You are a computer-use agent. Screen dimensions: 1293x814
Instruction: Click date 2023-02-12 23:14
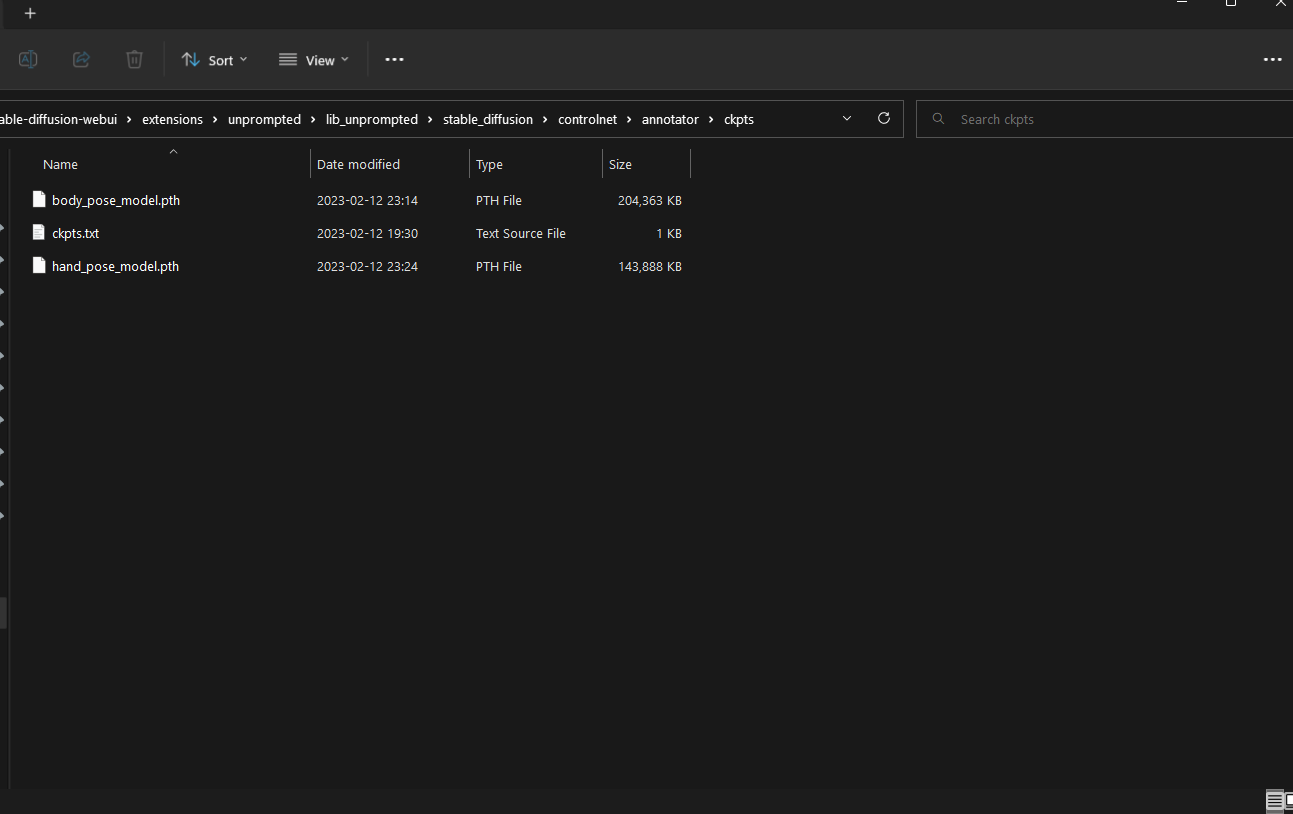point(367,200)
